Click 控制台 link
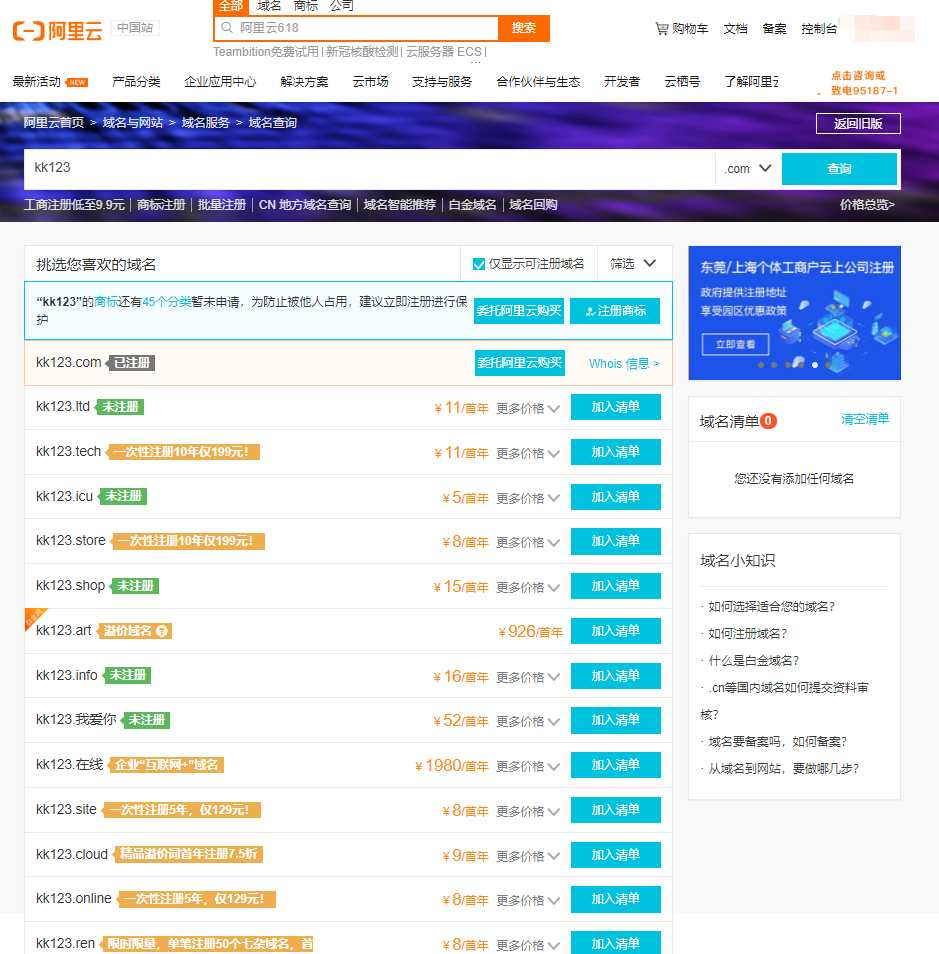This screenshot has width=939, height=954. 819,29
